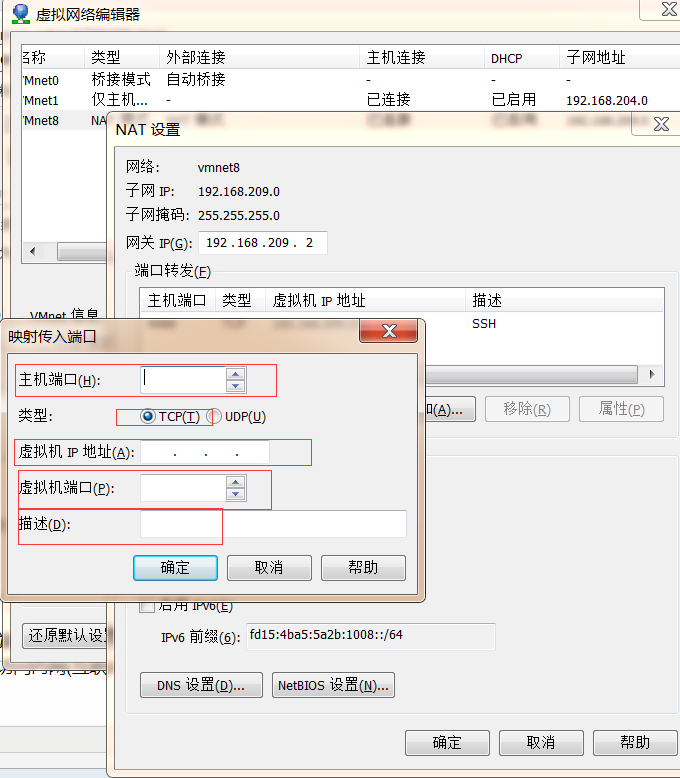Edit the 网关 IP address field

coord(263,243)
